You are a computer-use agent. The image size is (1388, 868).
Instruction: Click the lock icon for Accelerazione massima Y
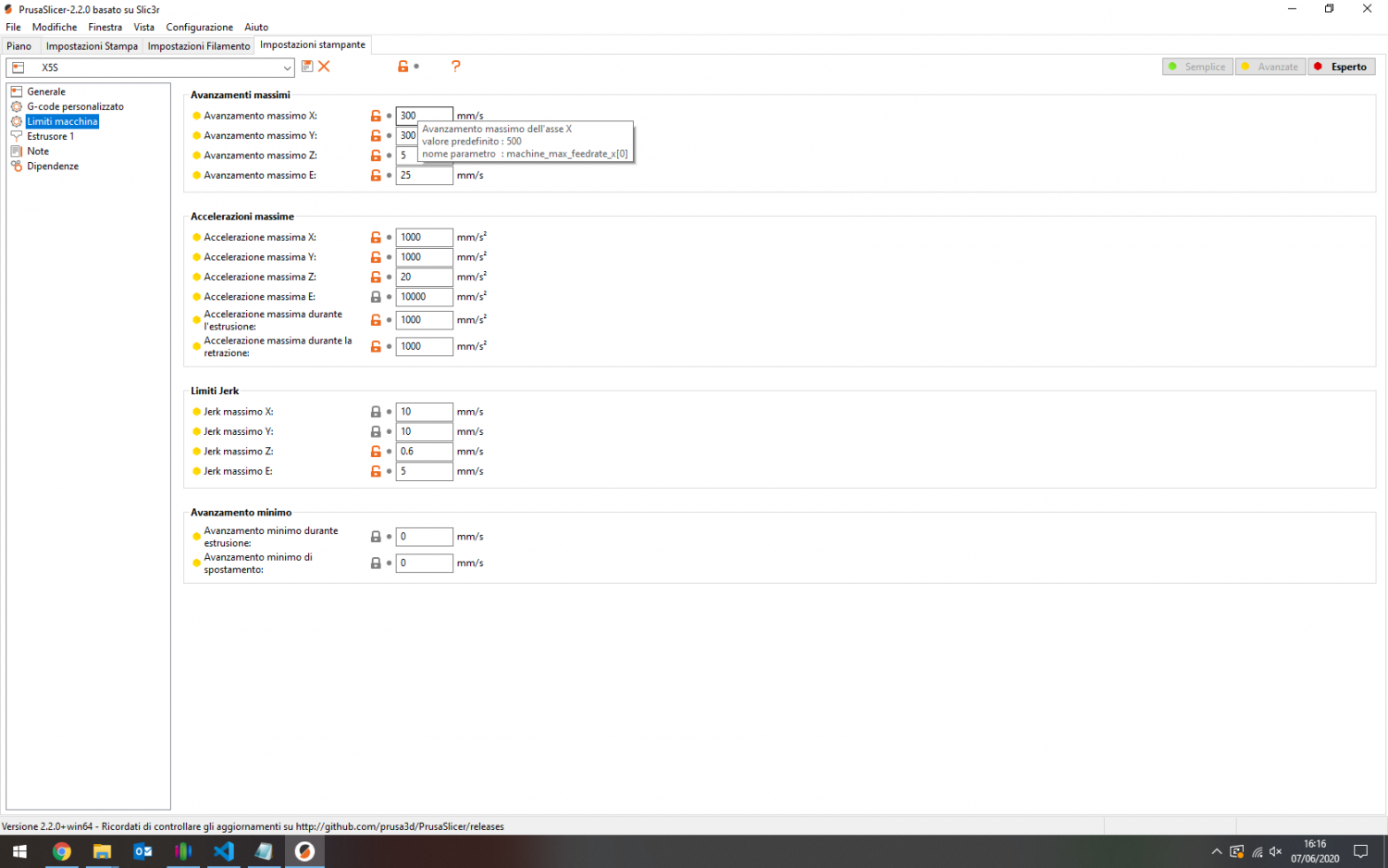pyautogui.click(x=376, y=257)
